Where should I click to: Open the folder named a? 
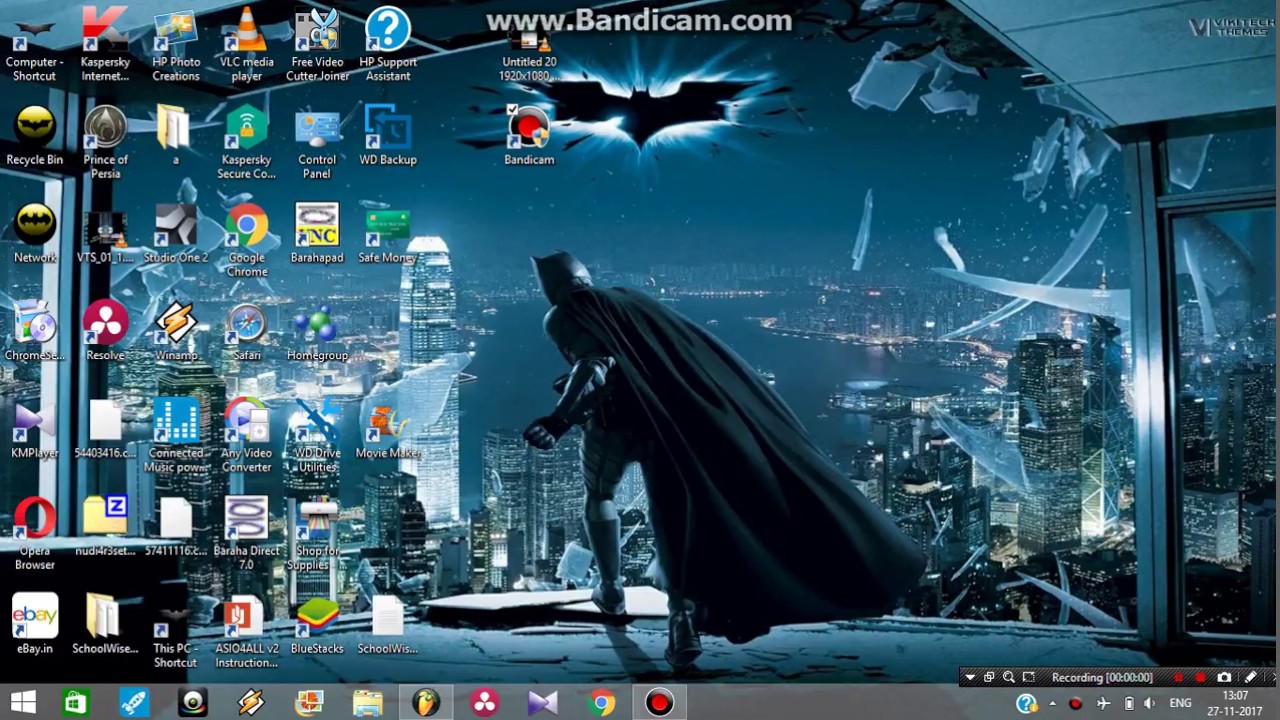176,136
